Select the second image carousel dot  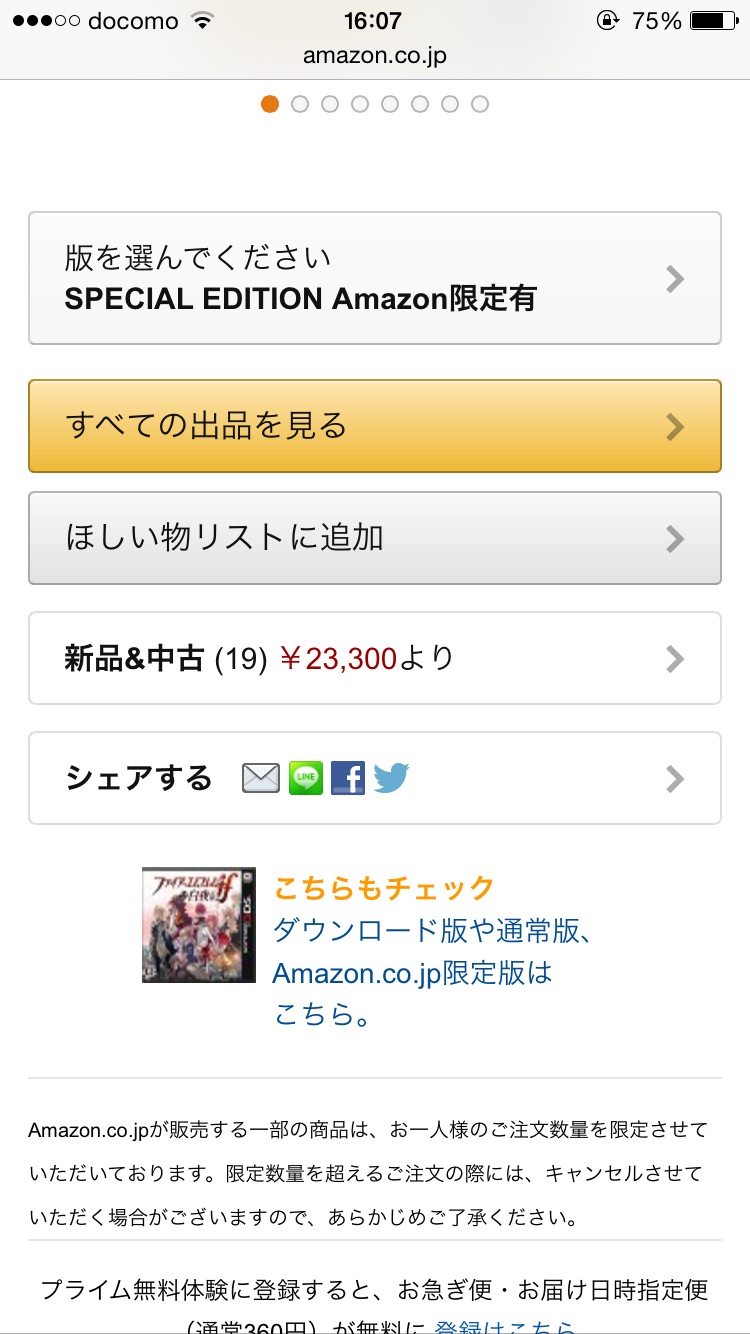pyautogui.click(x=300, y=104)
